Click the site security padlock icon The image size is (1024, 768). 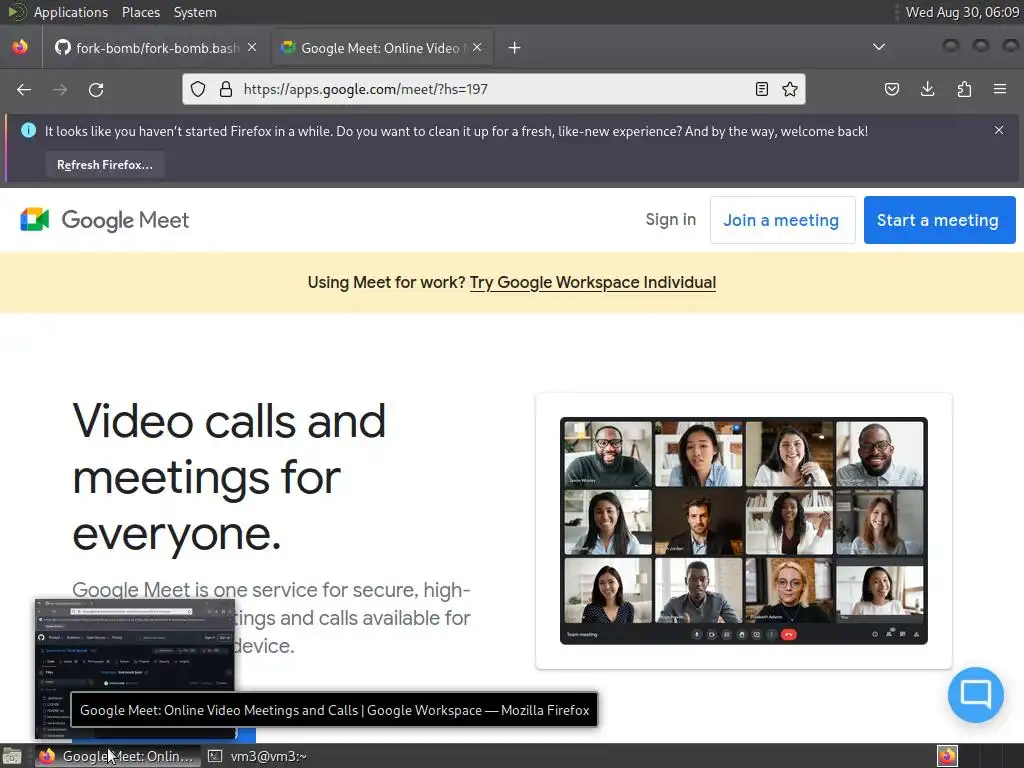pos(226,89)
